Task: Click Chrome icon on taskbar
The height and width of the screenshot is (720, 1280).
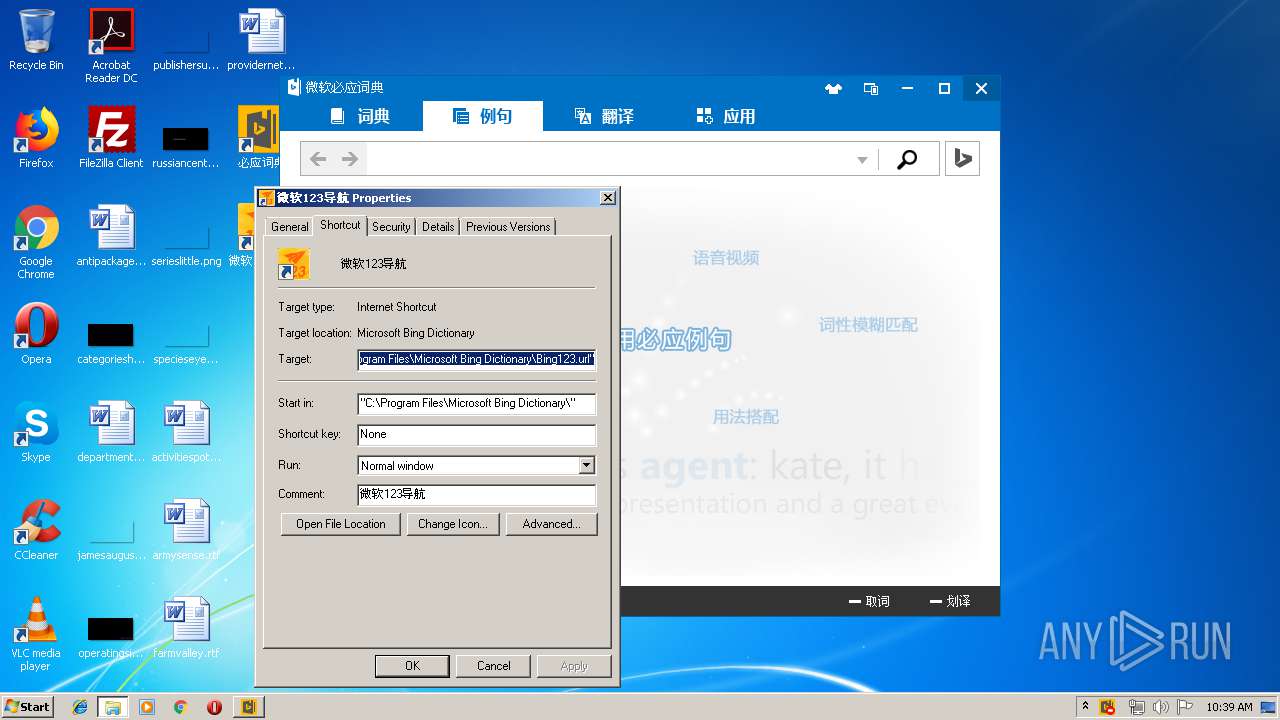Action: pyautogui.click(x=180, y=707)
